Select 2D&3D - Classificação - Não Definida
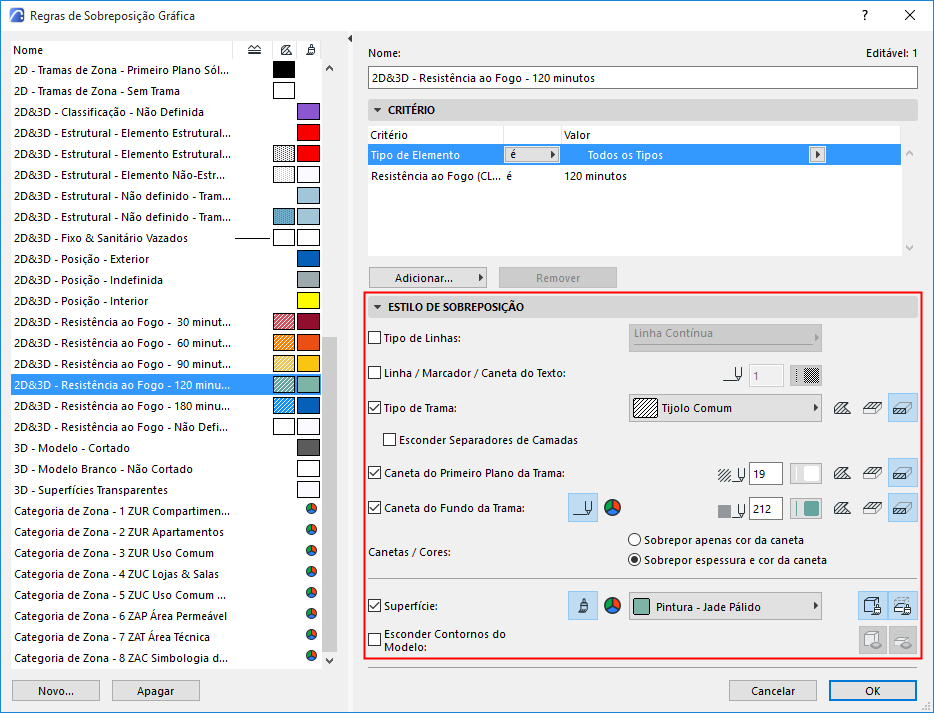The image size is (934, 713). tap(166, 112)
